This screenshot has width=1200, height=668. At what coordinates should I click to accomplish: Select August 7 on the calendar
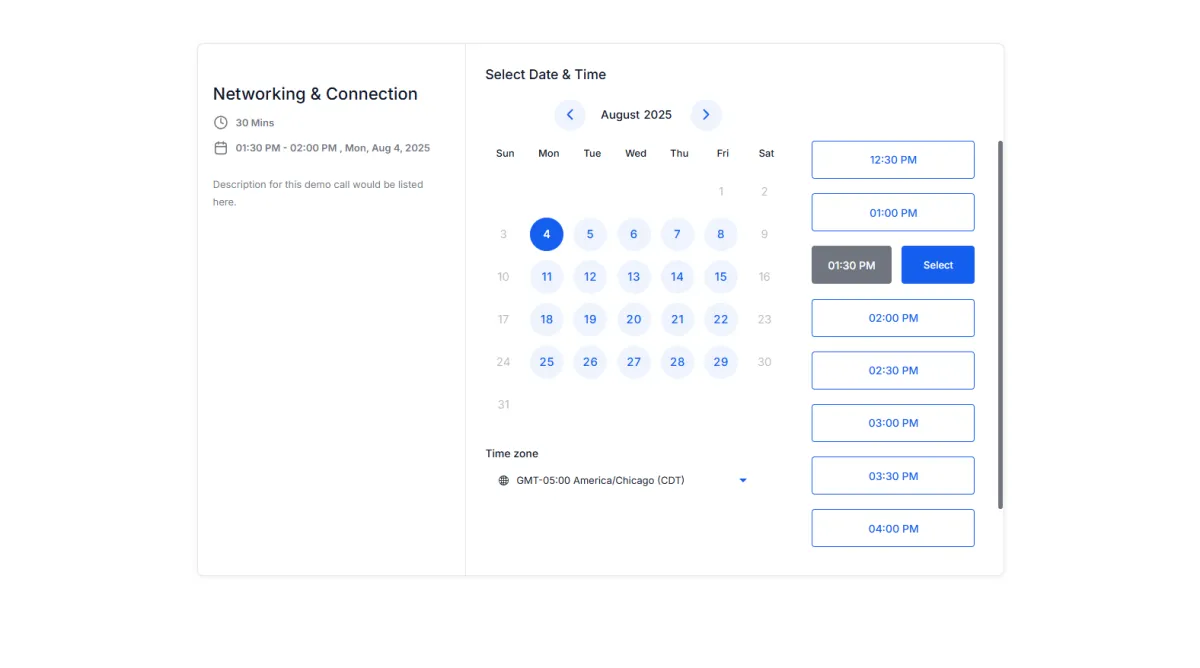coord(677,235)
